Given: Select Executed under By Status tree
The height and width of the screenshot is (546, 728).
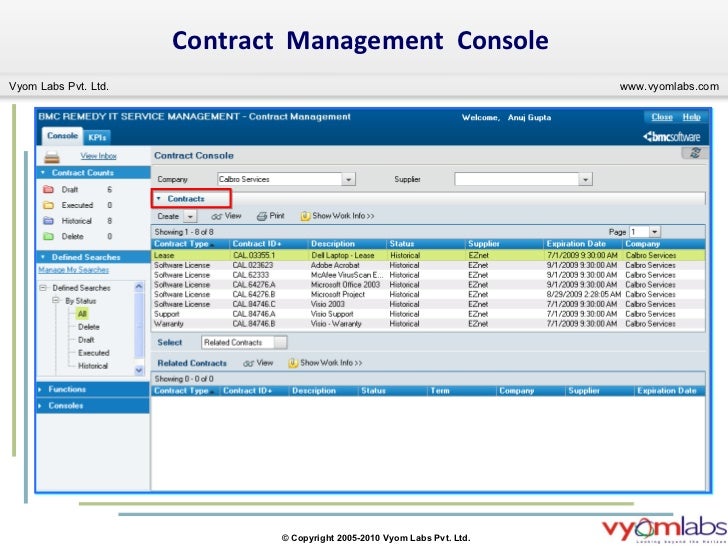Looking at the screenshot, I should click(94, 353).
